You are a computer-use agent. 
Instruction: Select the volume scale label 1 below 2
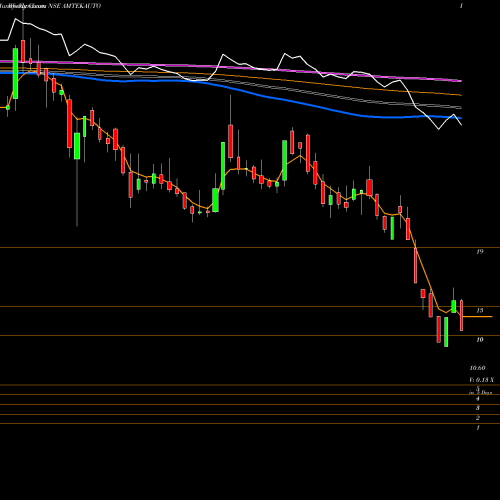tap(478, 428)
